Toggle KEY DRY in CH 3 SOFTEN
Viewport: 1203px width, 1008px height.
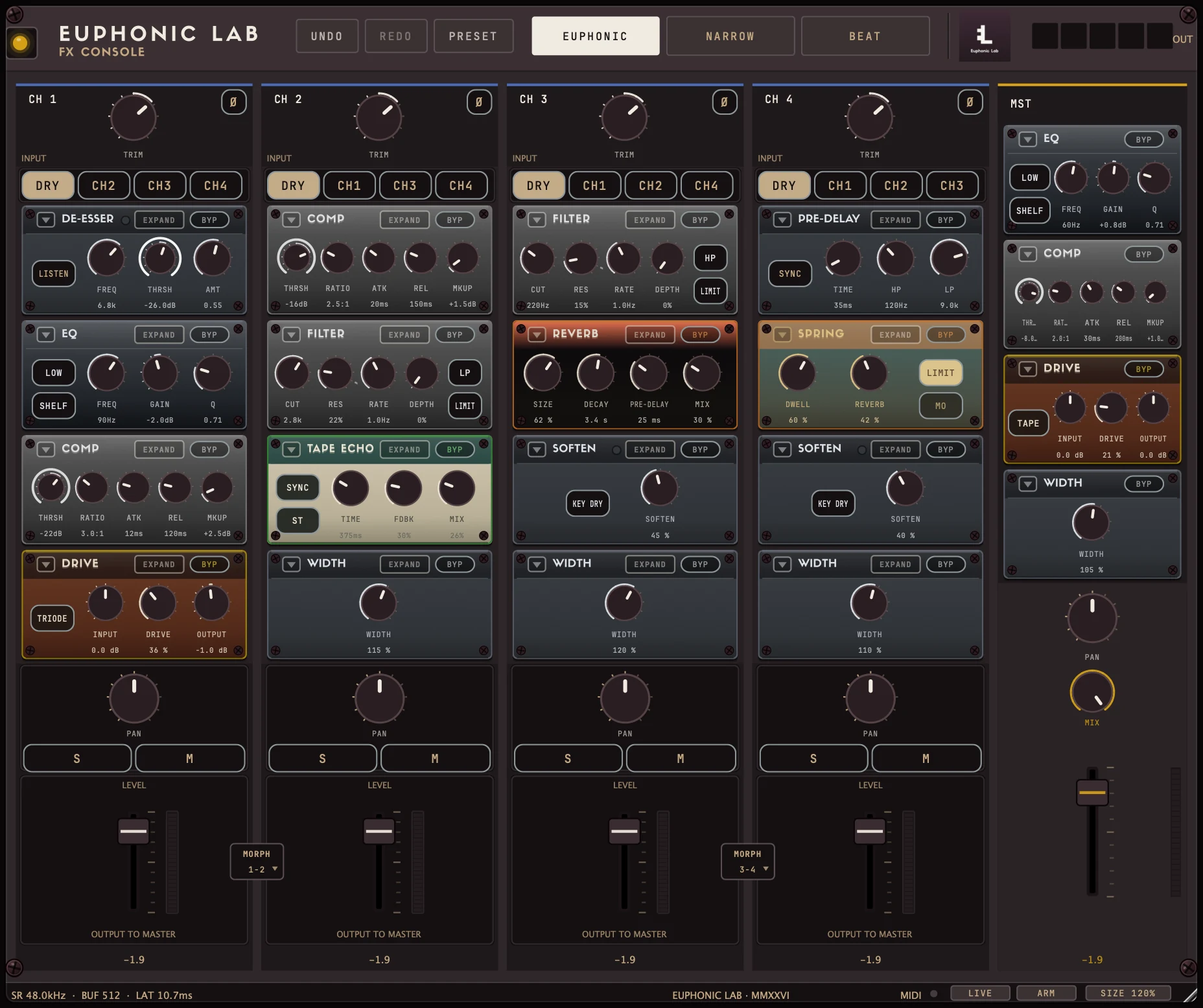click(x=587, y=504)
